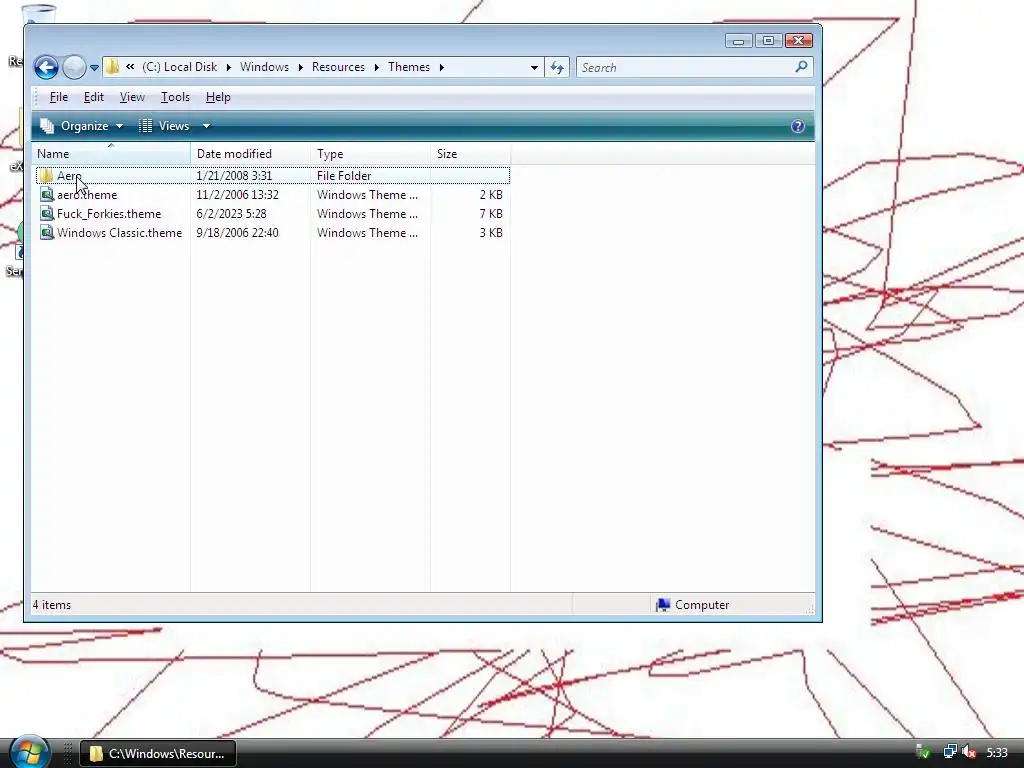Open the Help menu
This screenshot has width=1024, height=768.
[x=218, y=97]
